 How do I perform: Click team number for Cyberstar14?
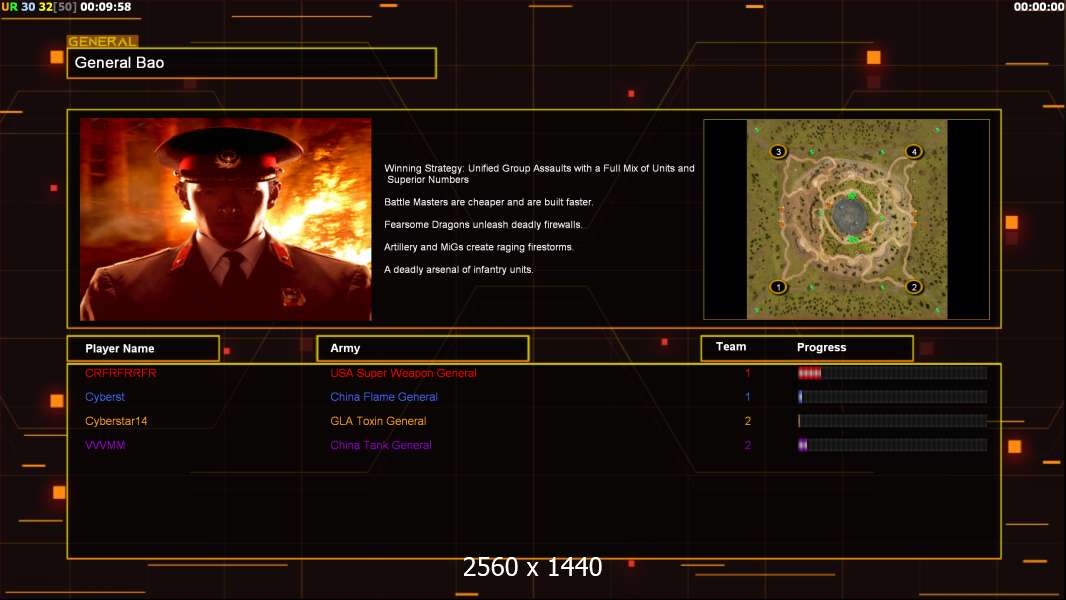pos(747,421)
